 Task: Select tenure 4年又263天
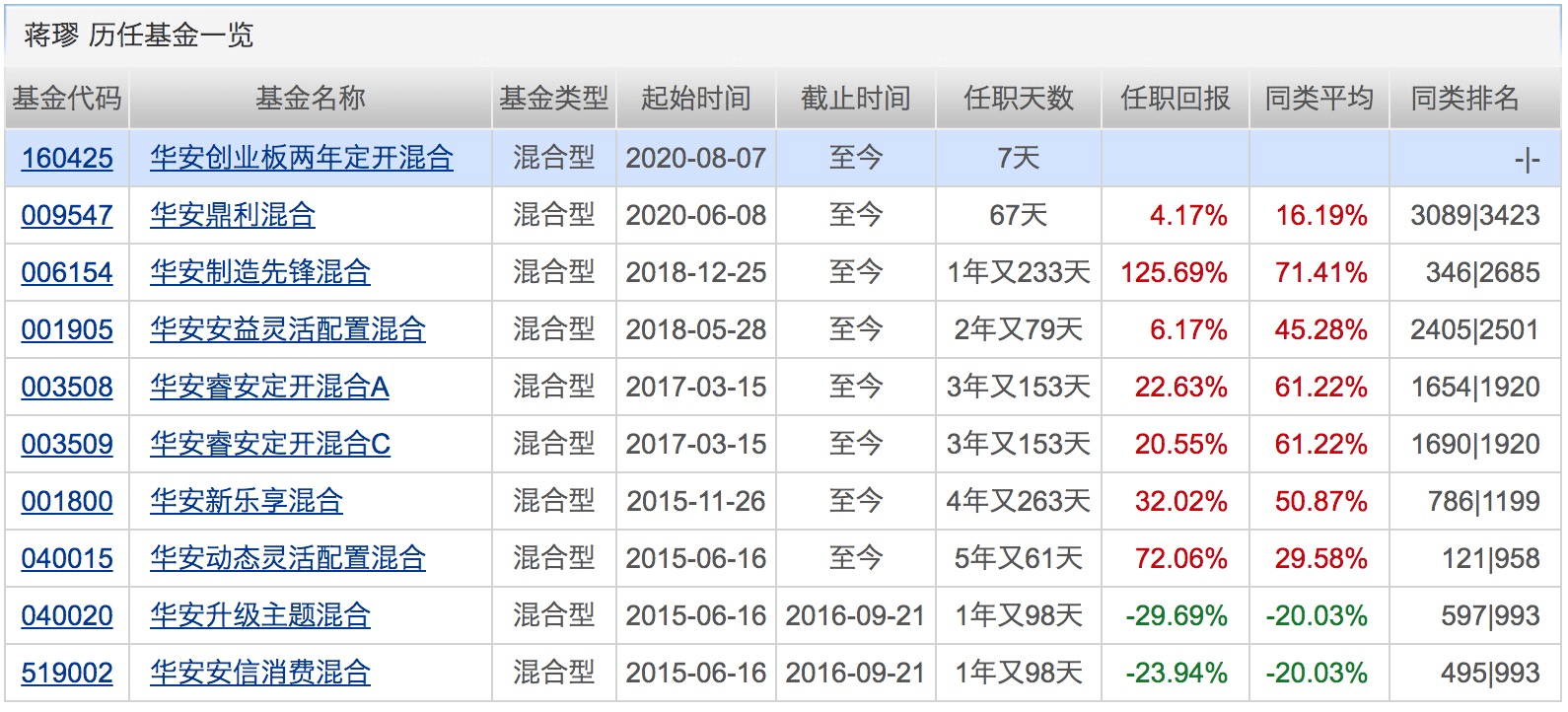point(1019,501)
